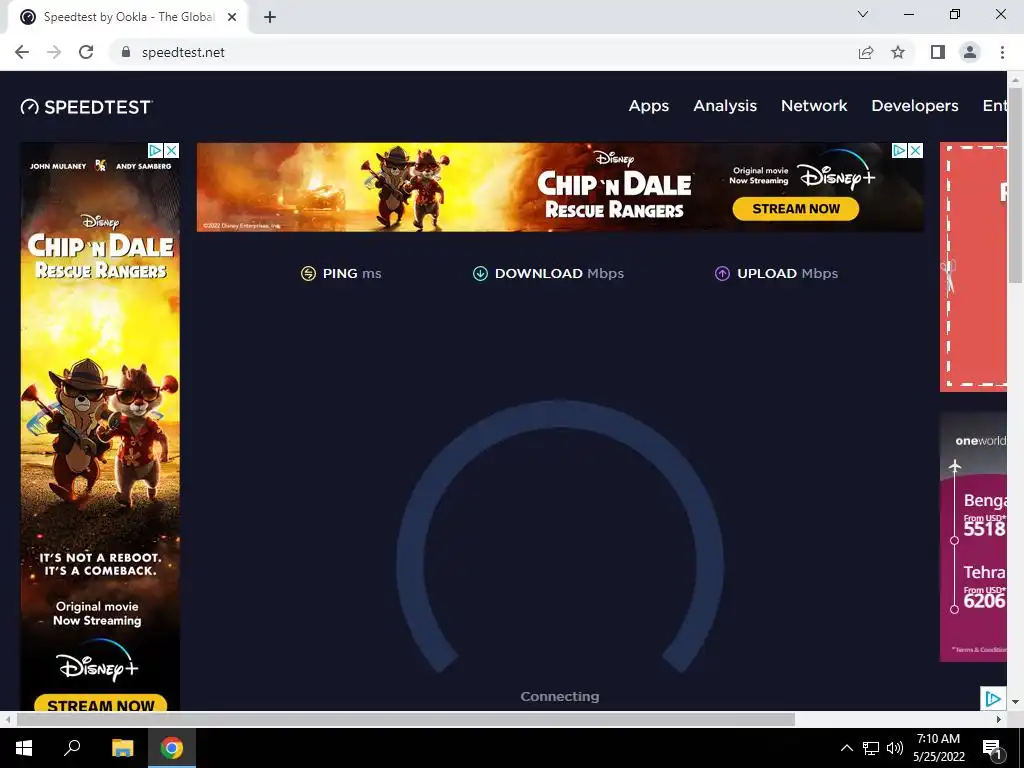The image size is (1024, 768).
Task: Close the top Chip 'n Dale banner ad
Action: coord(916,150)
